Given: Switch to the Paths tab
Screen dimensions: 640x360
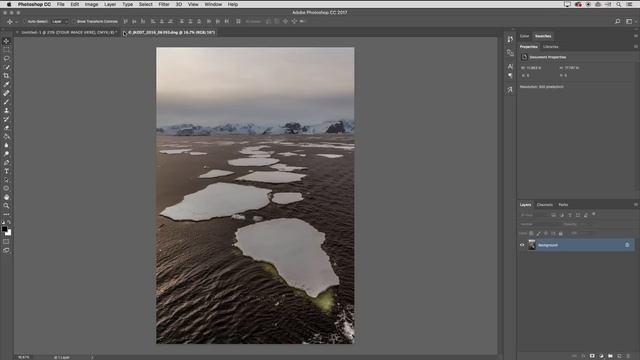Looking at the screenshot, I should tap(563, 204).
